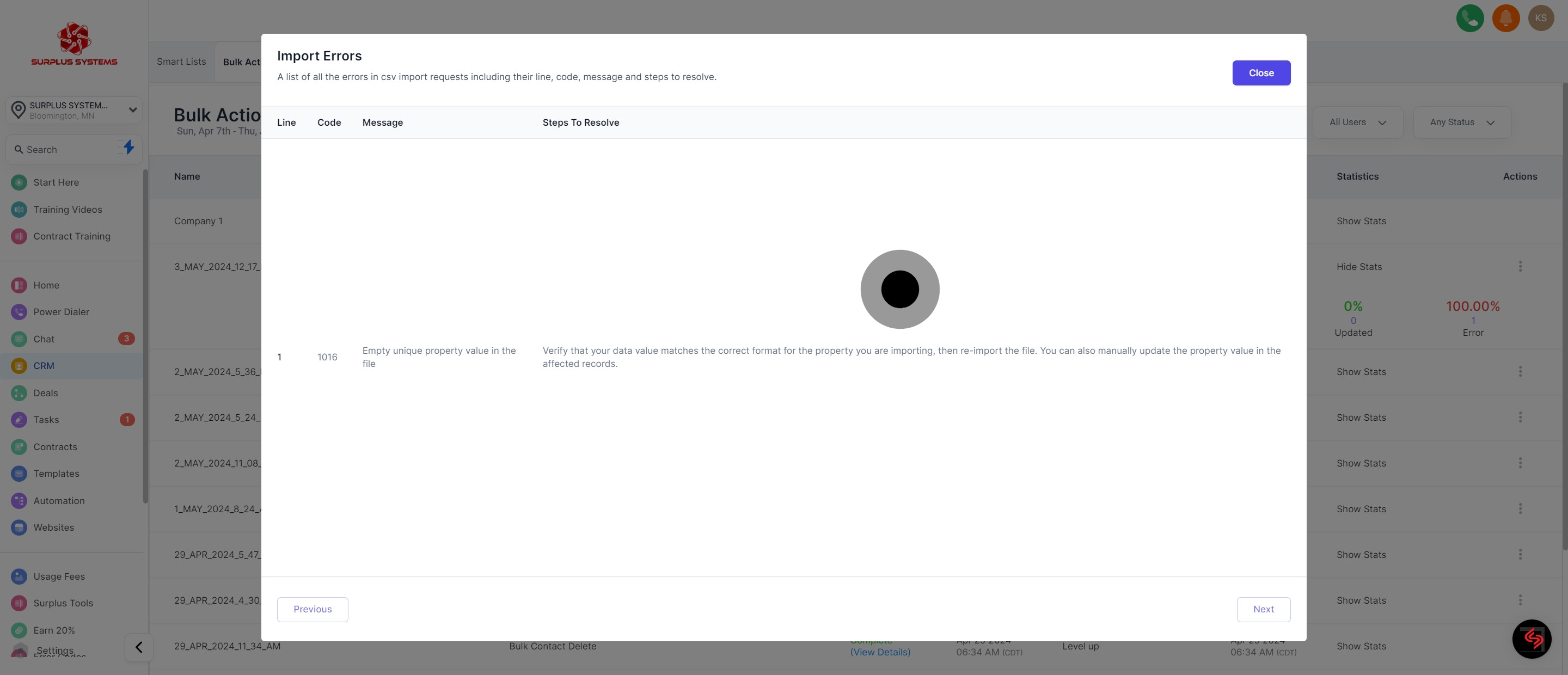
Task: Show stats for 2_MAY_2024_5_36 row
Action: (1361, 371)
